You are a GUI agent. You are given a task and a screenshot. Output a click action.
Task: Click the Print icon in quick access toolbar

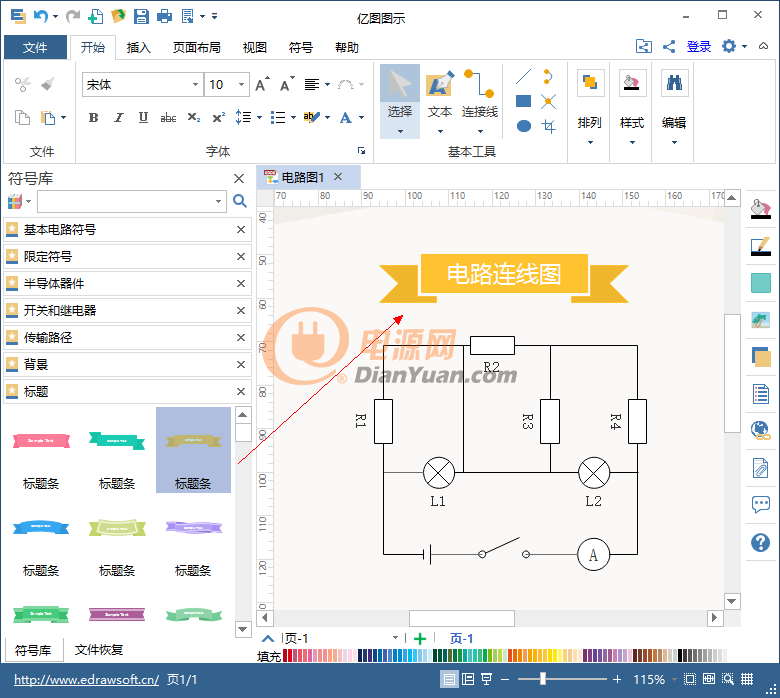(x=164, y=16)
